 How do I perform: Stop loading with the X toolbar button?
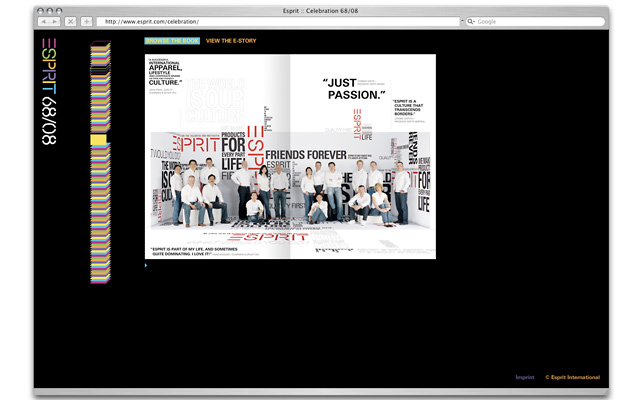point(71,22)
